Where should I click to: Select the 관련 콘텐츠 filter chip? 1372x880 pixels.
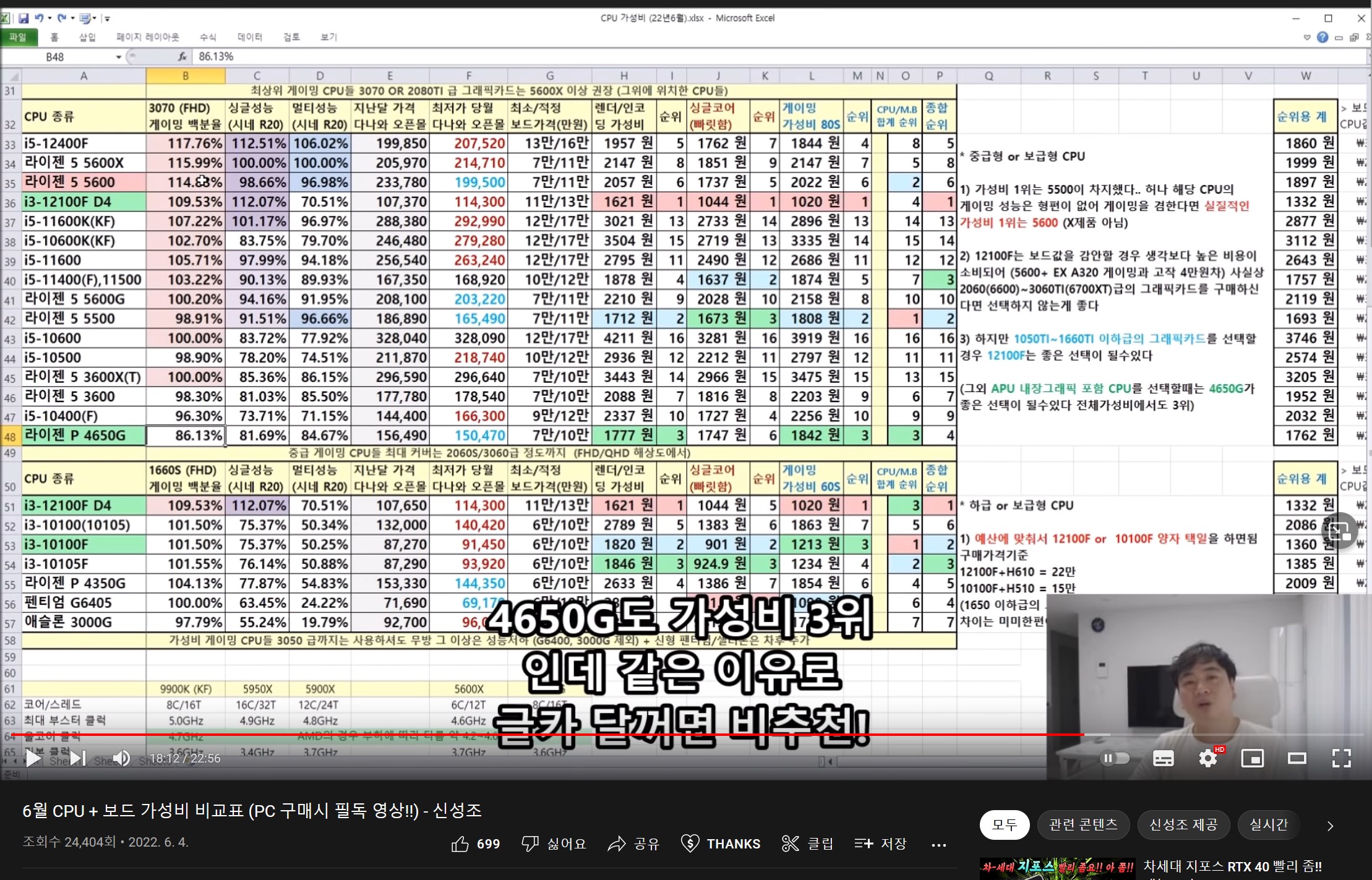click(x=1083, y=824)
